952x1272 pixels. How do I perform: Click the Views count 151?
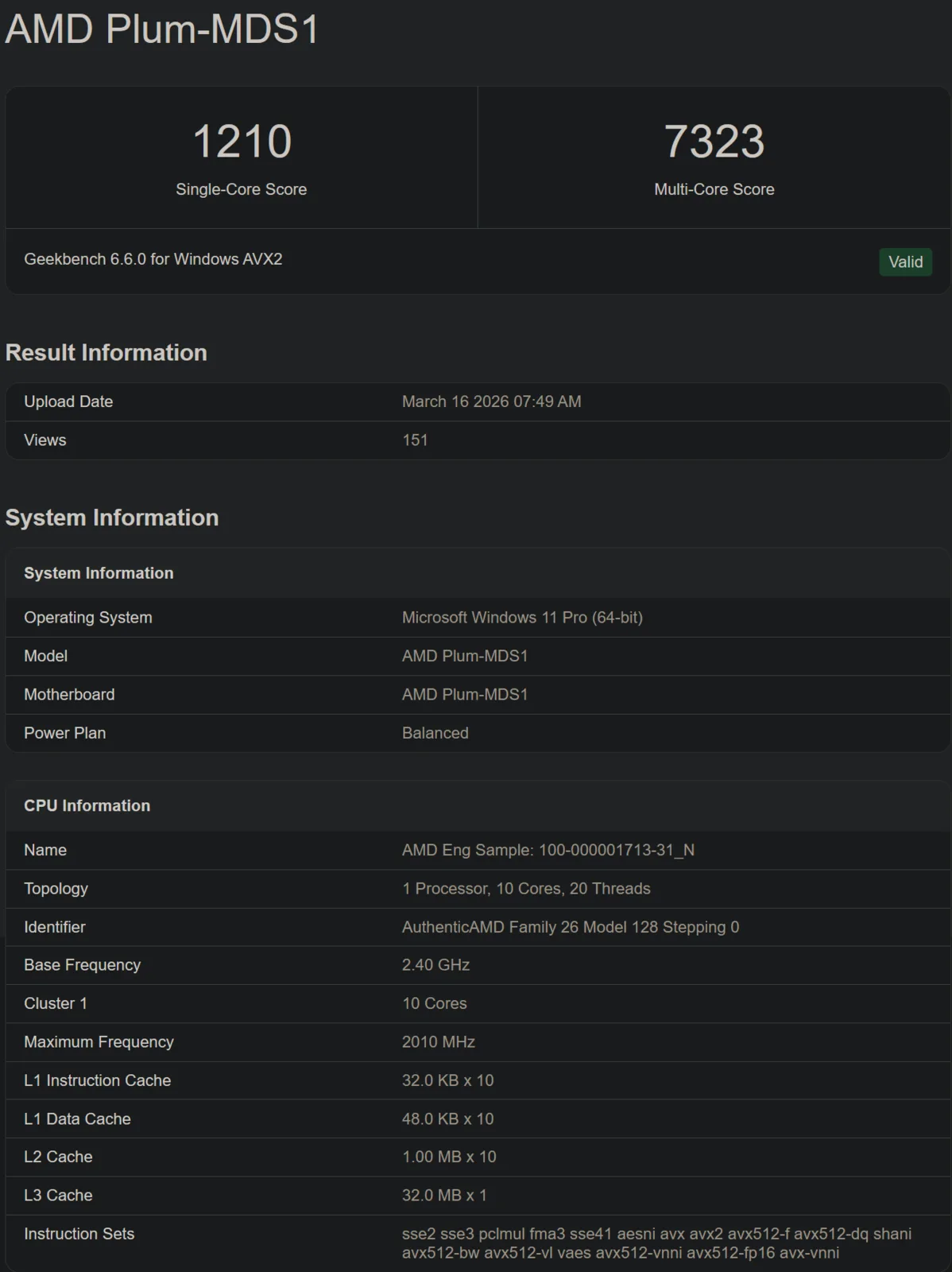415,440
